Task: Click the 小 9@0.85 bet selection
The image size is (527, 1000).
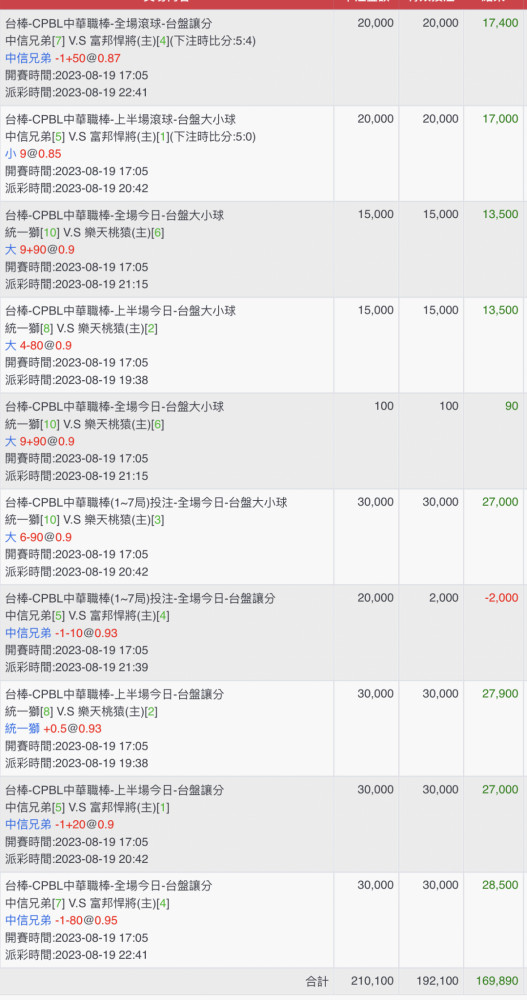Action: click(33, 154)
